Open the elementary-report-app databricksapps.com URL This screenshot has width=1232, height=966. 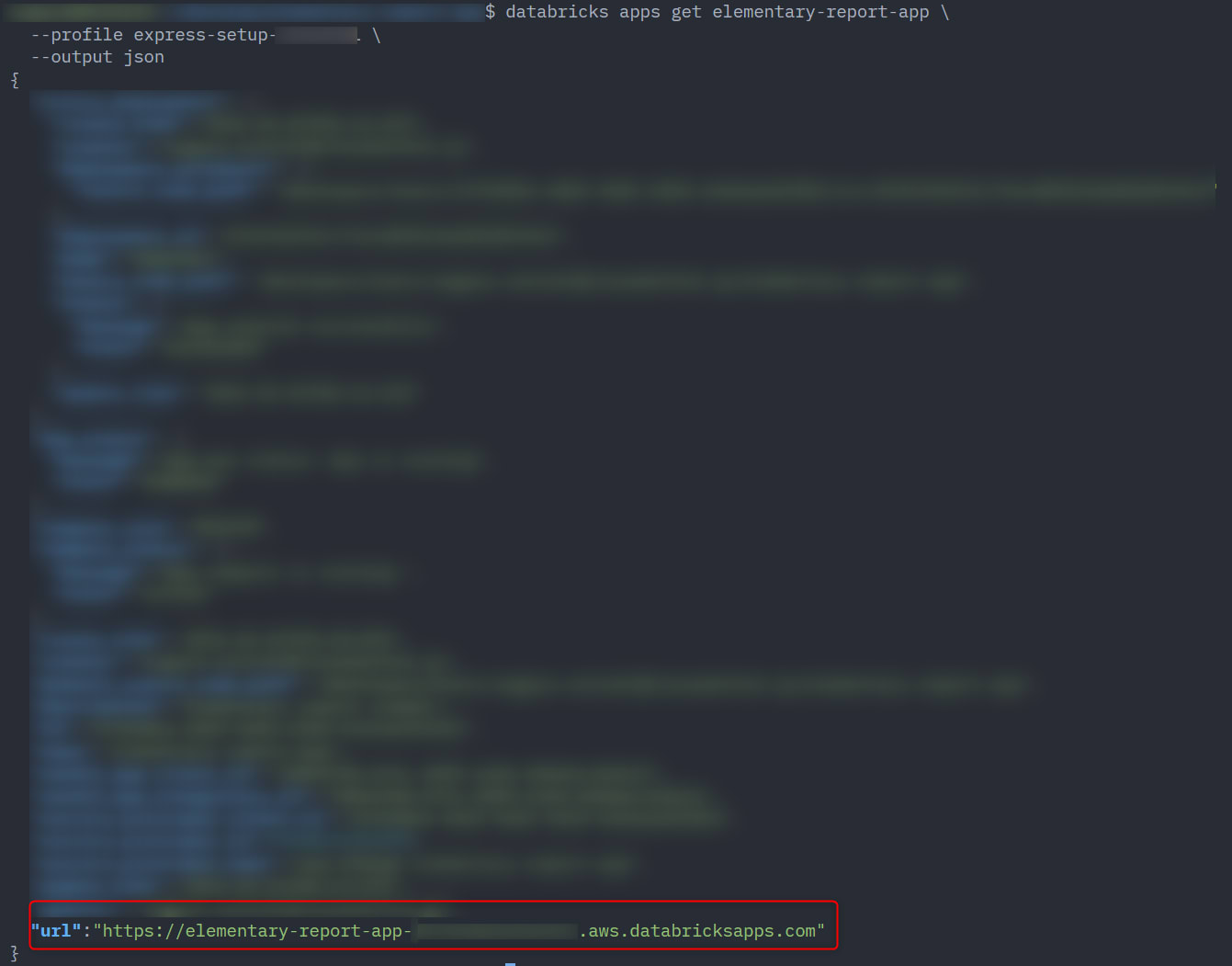[459, 931]
